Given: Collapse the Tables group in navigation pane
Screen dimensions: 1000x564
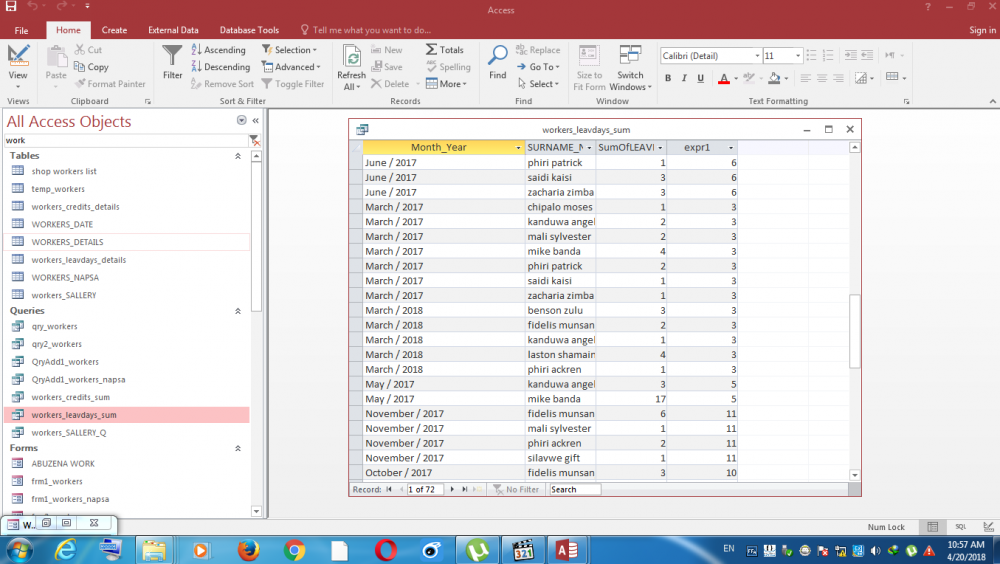Looking at the screenshot, I should pos(238,156).
